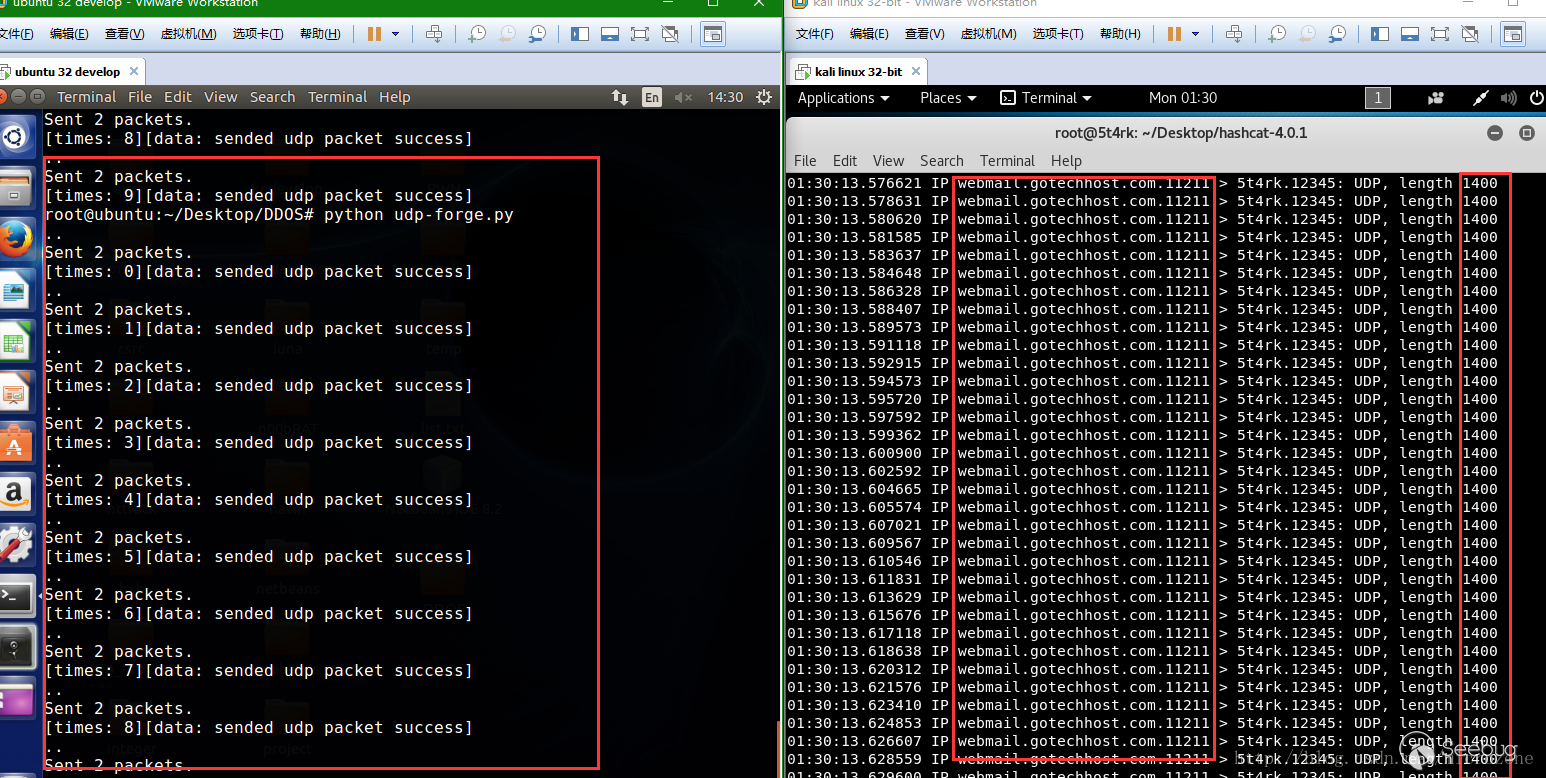
Task: Launch Firefox from Ubuntu dock
Action: (x=17, y=240)
